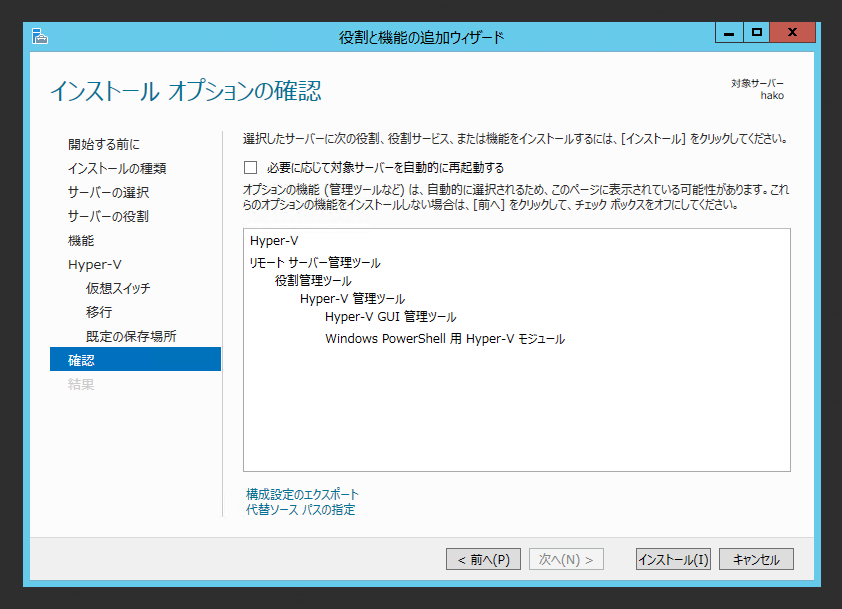Select Hyper-V 管理ツール list entry
Screen dimensions: 842x609
tap(352, 299)
